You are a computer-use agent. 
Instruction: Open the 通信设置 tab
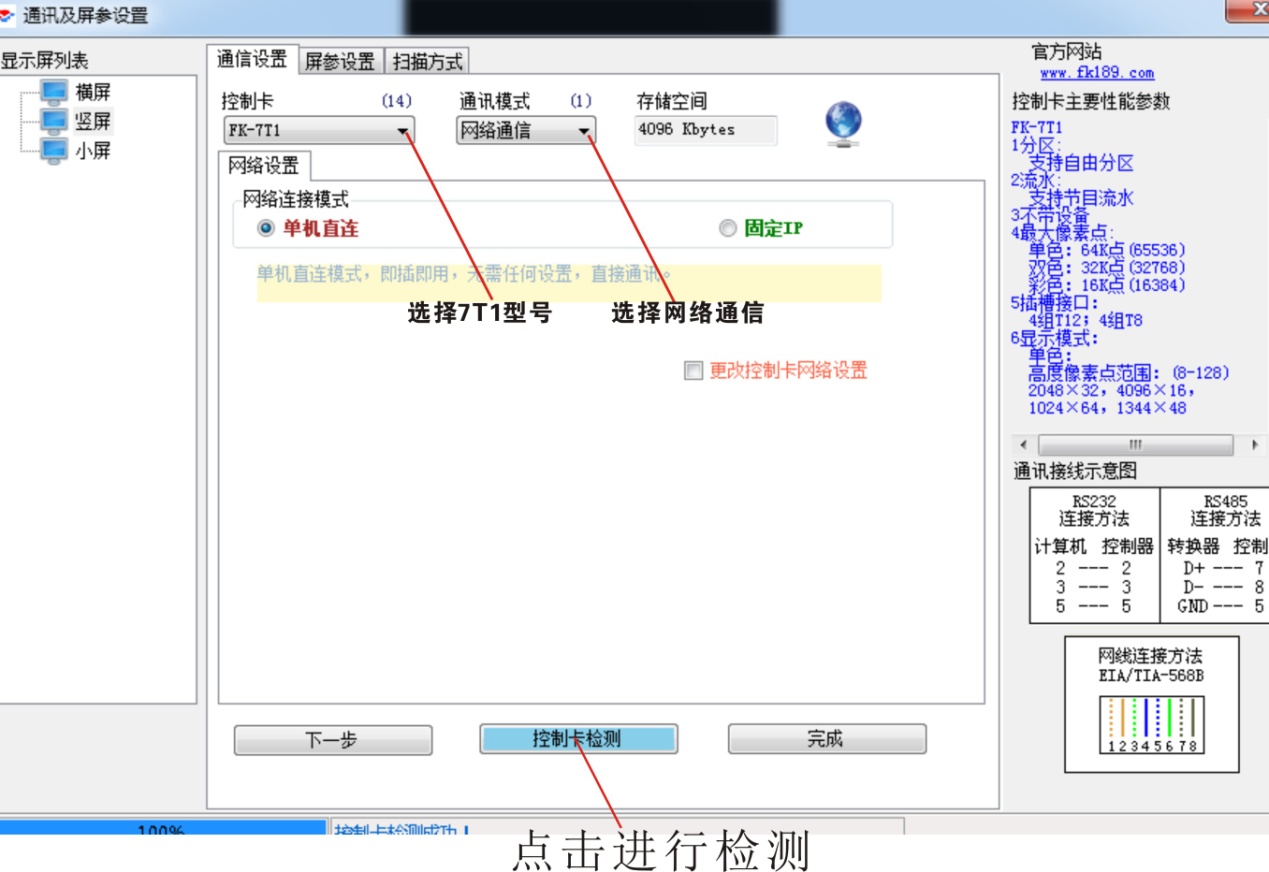point(252,60)
